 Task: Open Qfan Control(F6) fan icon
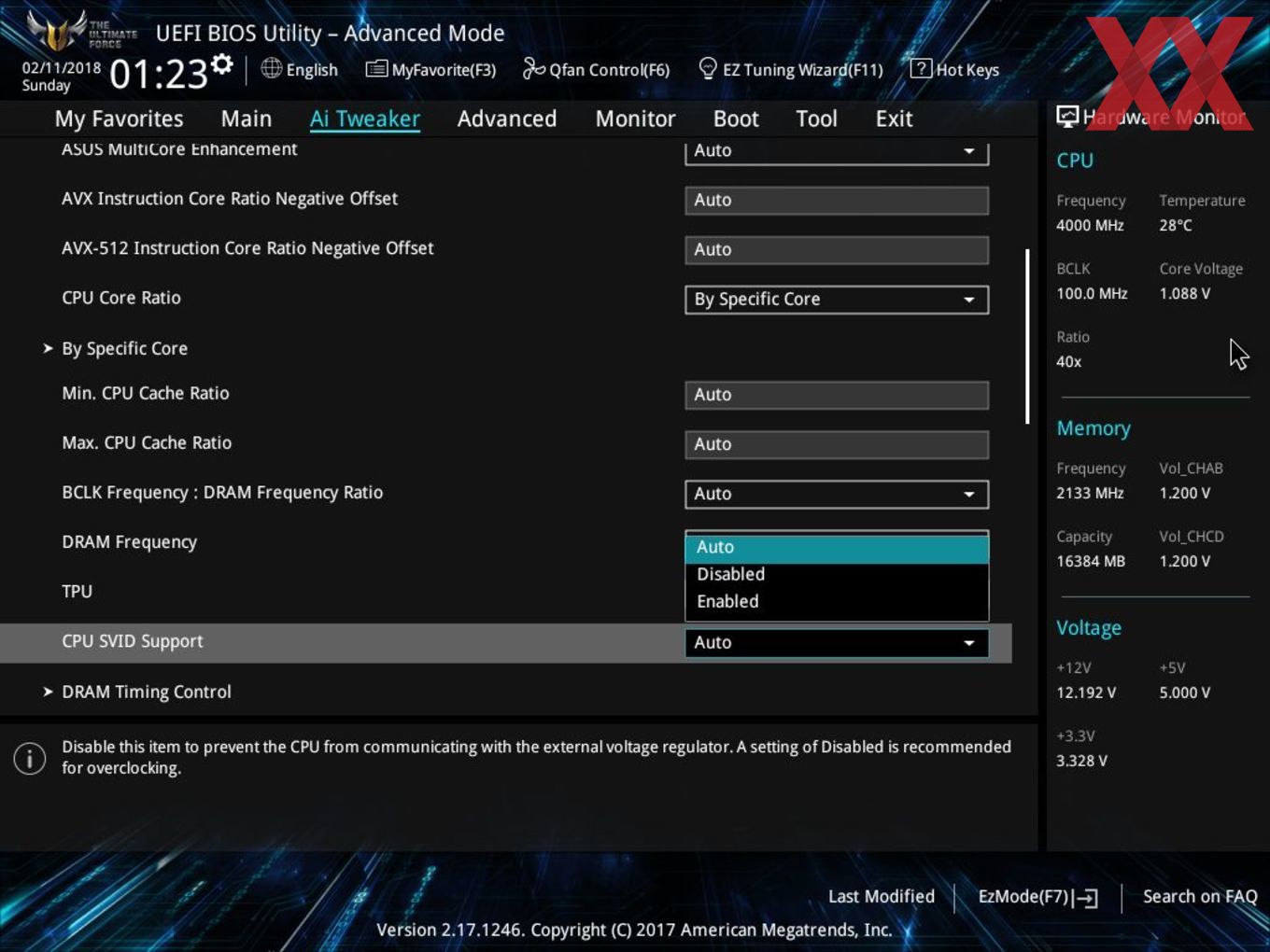point(533,68)
